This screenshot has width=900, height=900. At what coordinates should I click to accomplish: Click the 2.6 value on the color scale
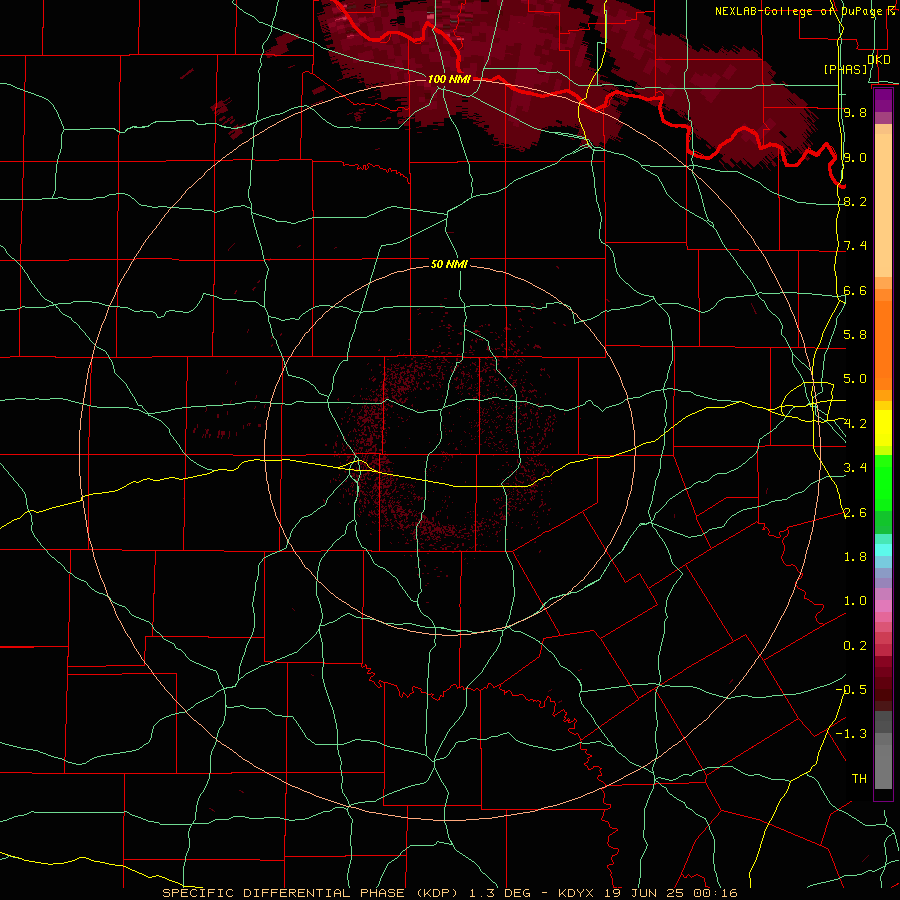(x=855, y=513)
